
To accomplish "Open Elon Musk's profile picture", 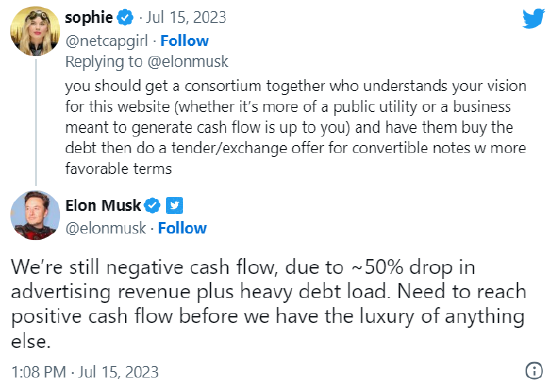I will coord(35,215).
